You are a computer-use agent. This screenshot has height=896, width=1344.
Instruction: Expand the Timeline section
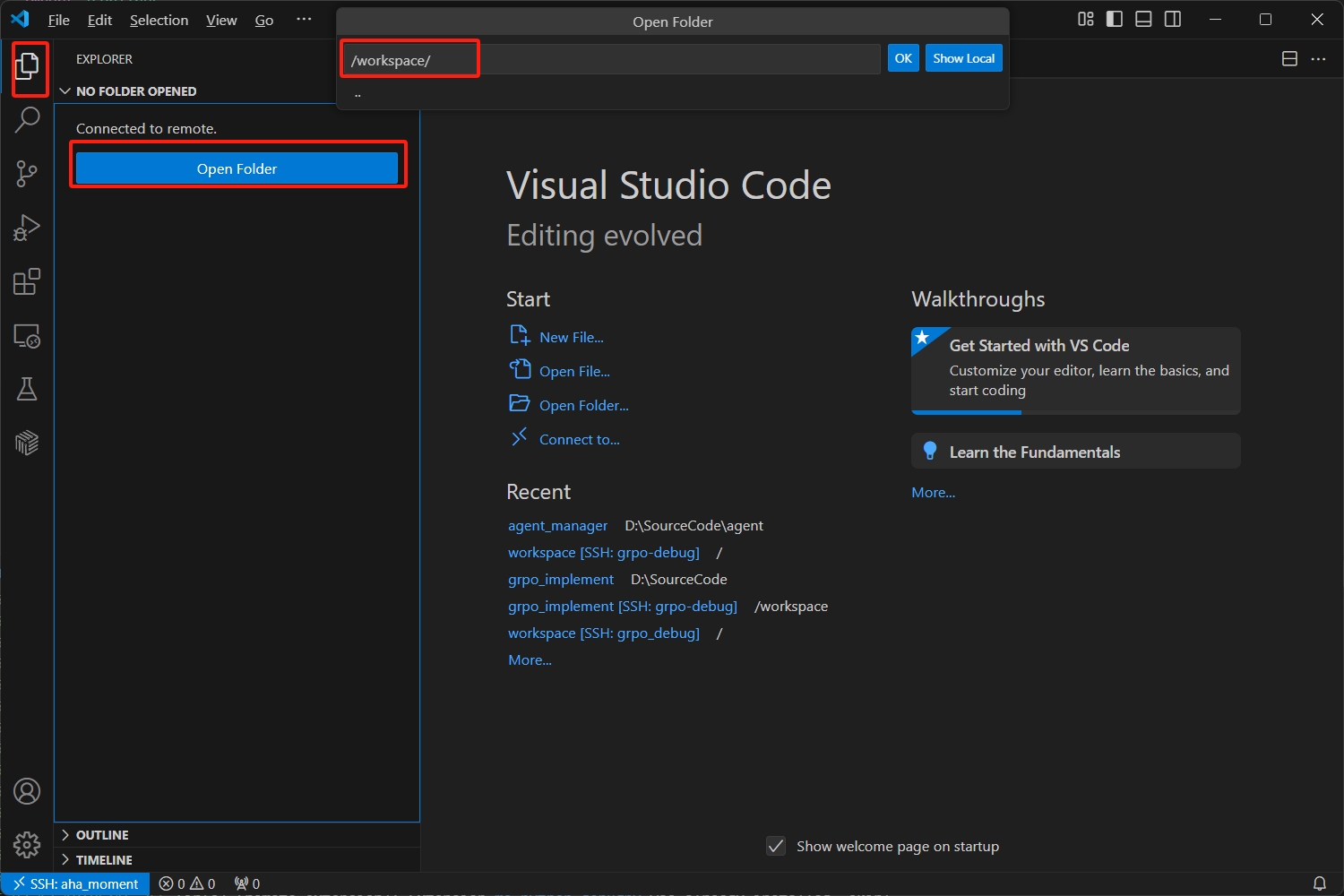[104, 860]
